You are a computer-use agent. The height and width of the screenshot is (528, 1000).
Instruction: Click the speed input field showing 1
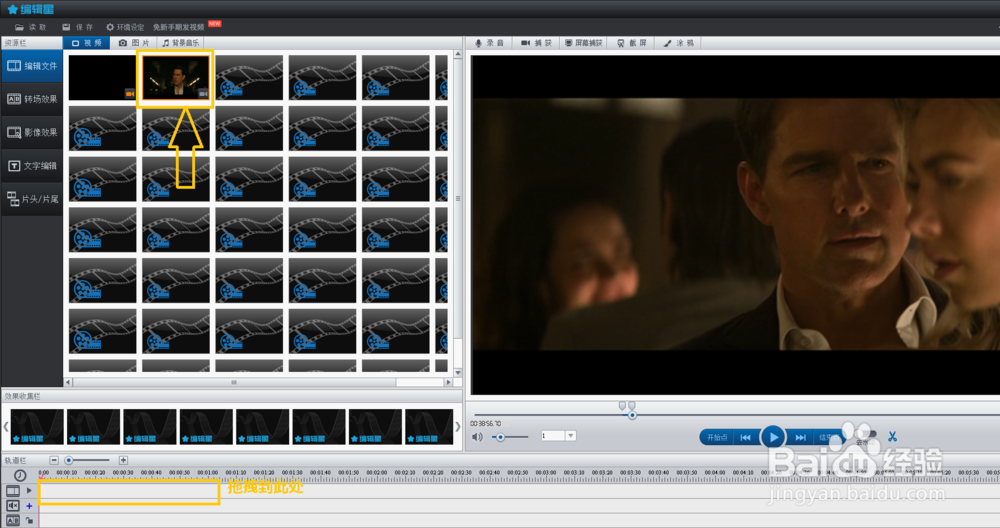tap(552, 436)
